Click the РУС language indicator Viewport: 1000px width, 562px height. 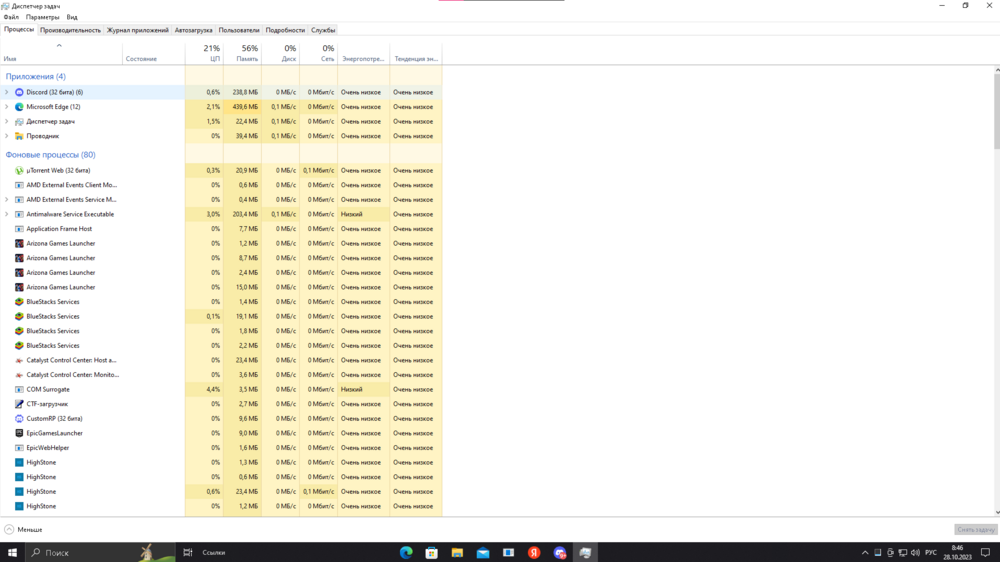tap(931, 552)
